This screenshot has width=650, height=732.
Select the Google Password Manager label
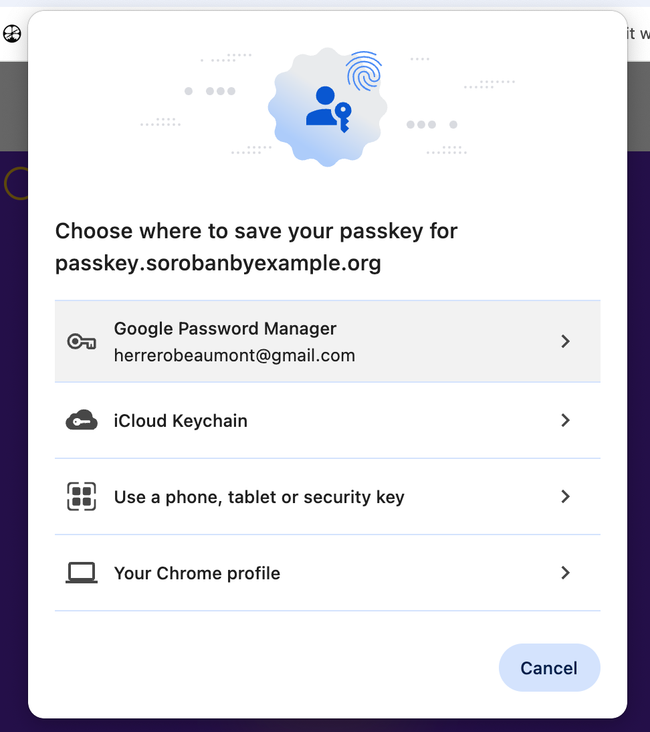point(225,329)
